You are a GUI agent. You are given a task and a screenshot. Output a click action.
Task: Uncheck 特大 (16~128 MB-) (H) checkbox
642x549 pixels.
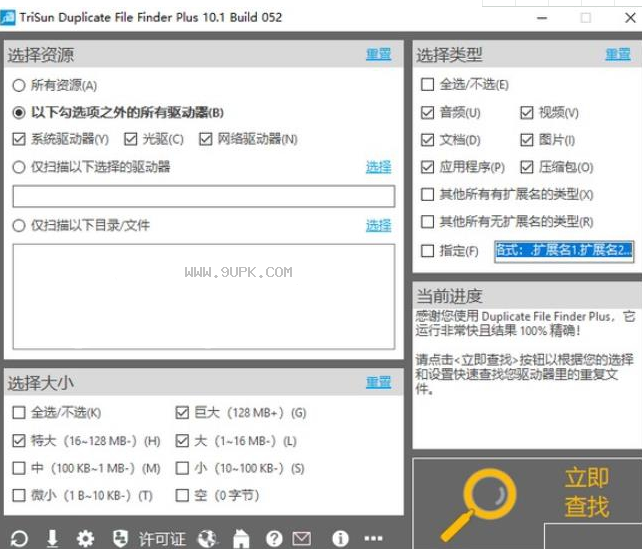pyautogui.click(x=19, y=441)
